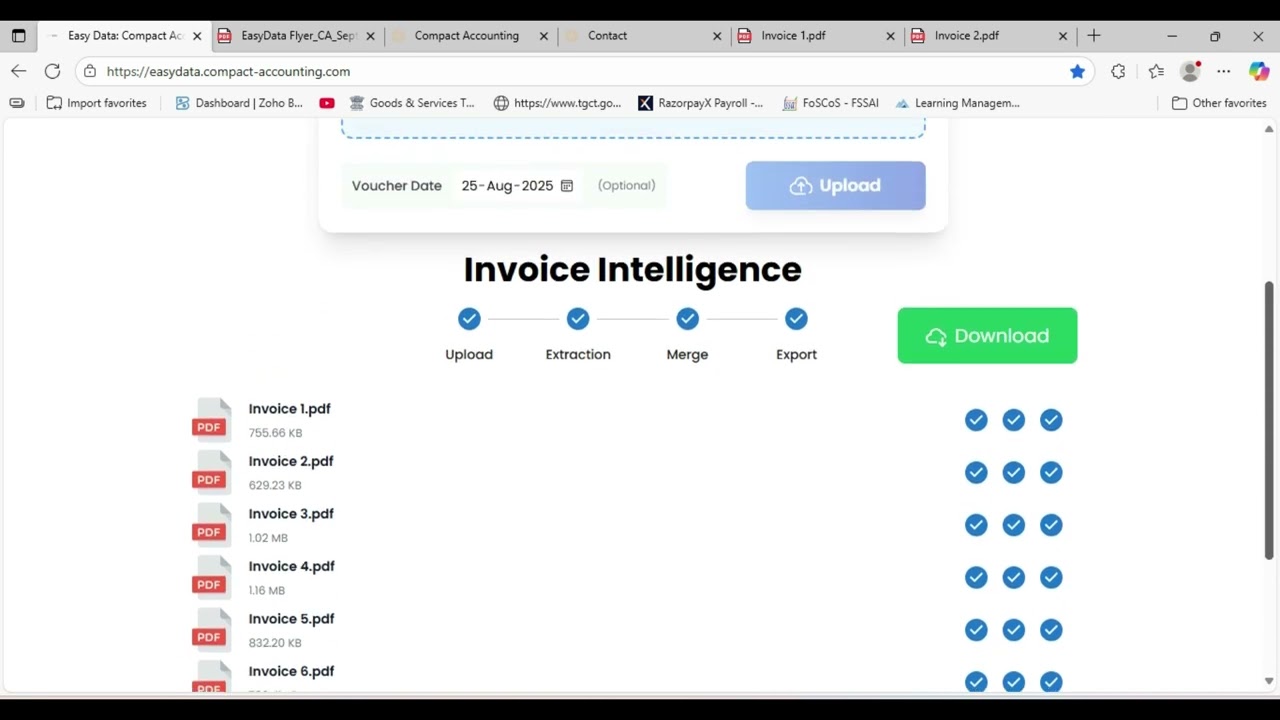Viewport: 1280px width, 720px height.
Task: Click the PDF icon for Invoice 3.pdf
Action: click(211, 525)
